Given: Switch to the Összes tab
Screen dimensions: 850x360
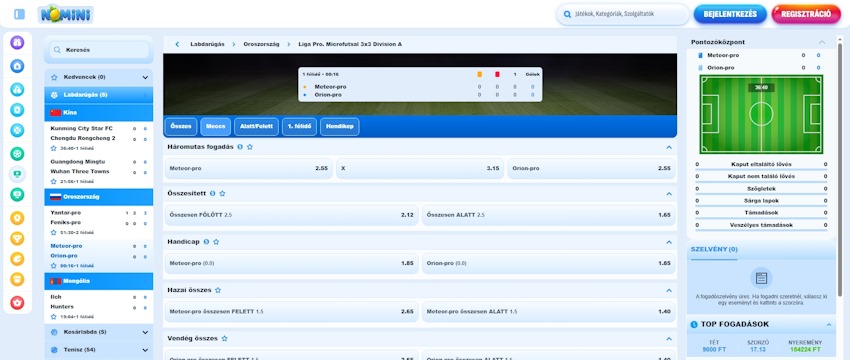Looking at the screenshot, I should tap(181, 126).
